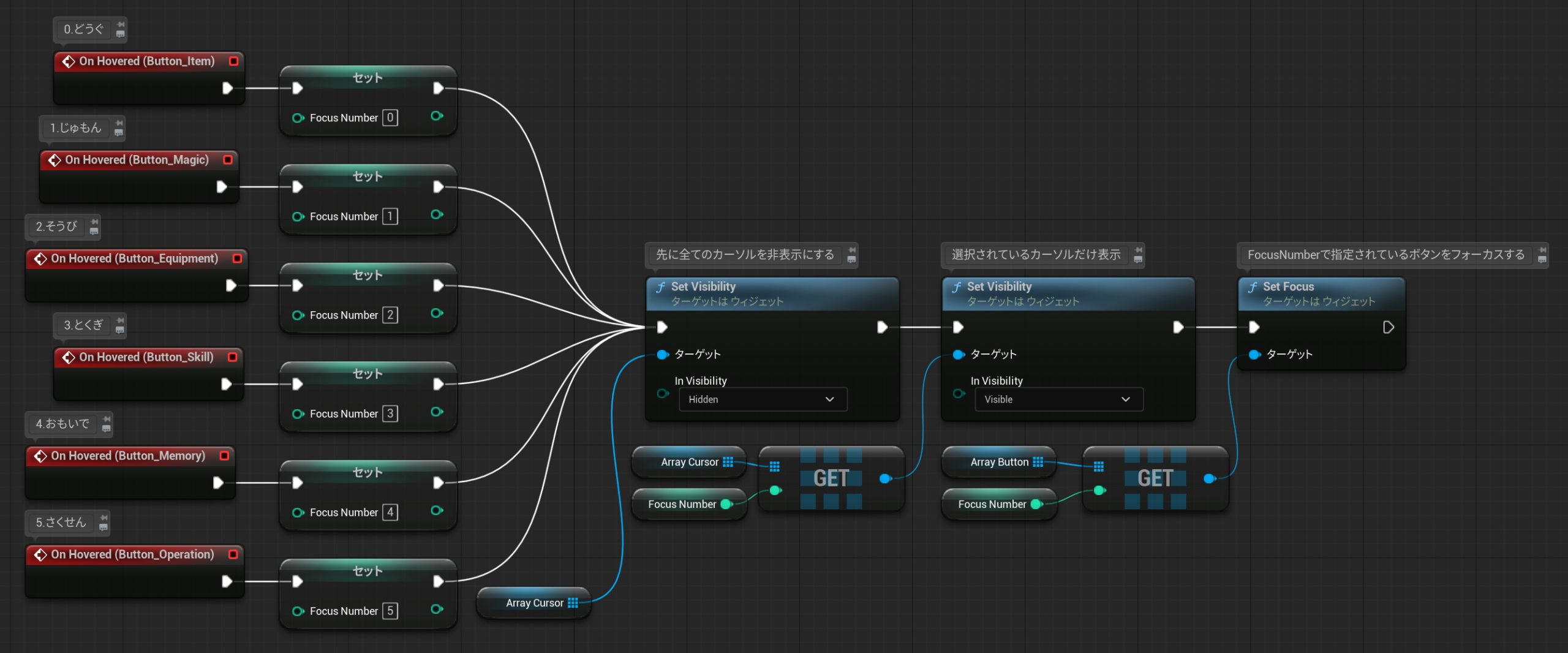Click On Hovered Button_Magic execution output pin

222,187
